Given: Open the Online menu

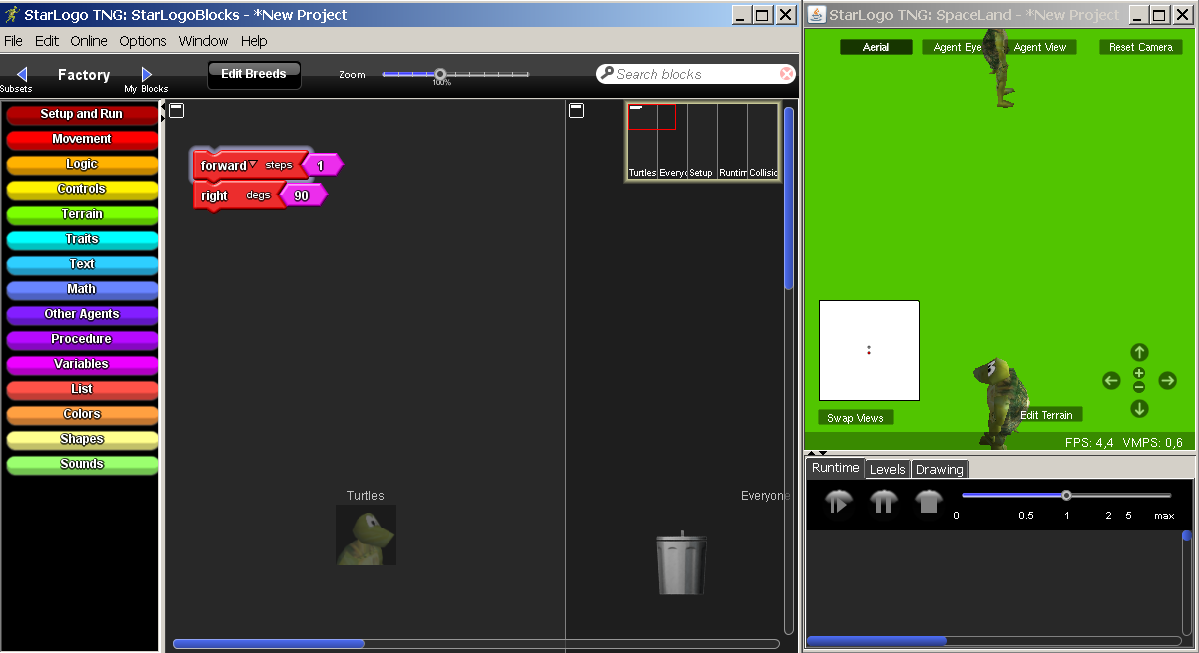Looking at the screenshot, I should (89, 41).
